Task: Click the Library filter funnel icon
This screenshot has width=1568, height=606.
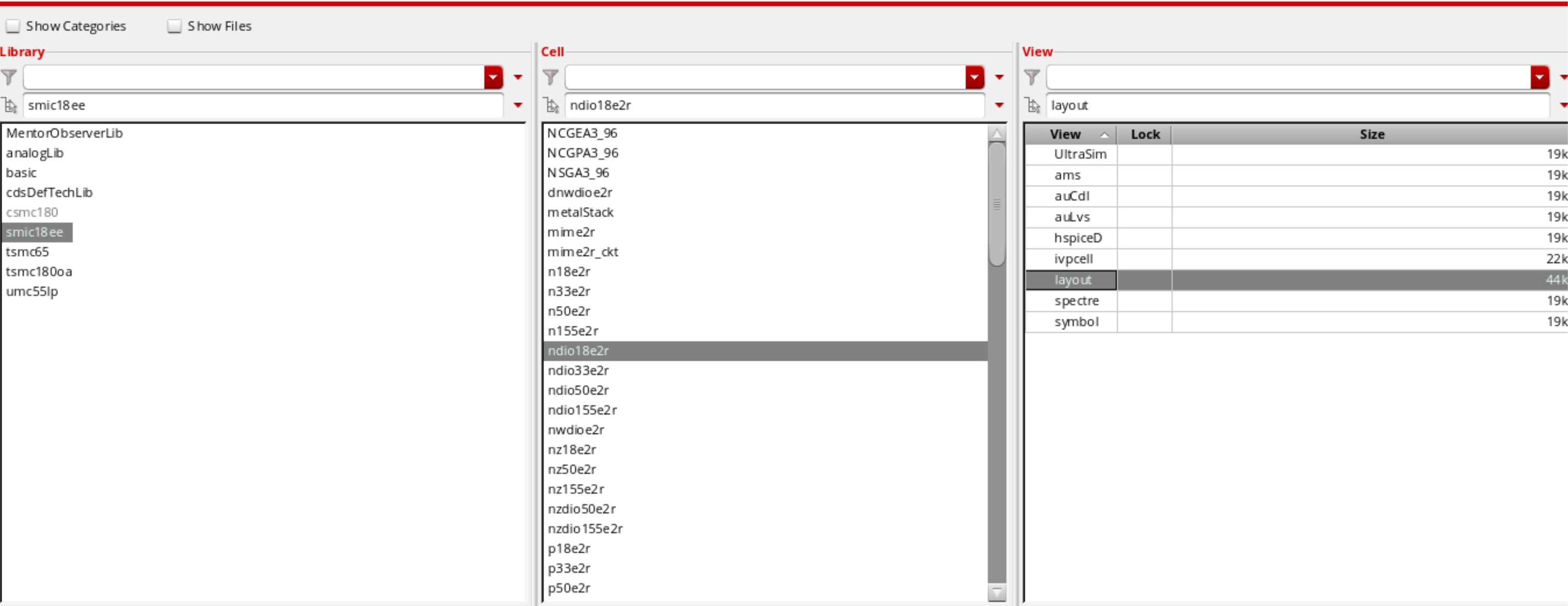Action: (x=9, y=78)
